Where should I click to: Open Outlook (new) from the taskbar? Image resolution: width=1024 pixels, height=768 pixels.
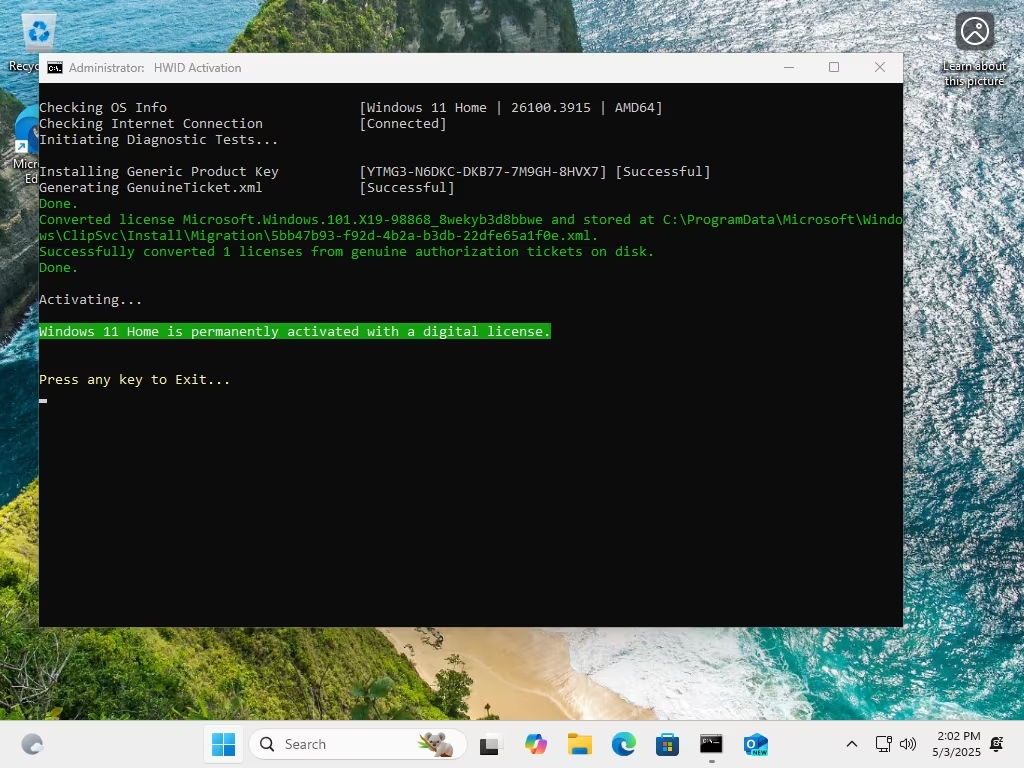pos(756,744)
